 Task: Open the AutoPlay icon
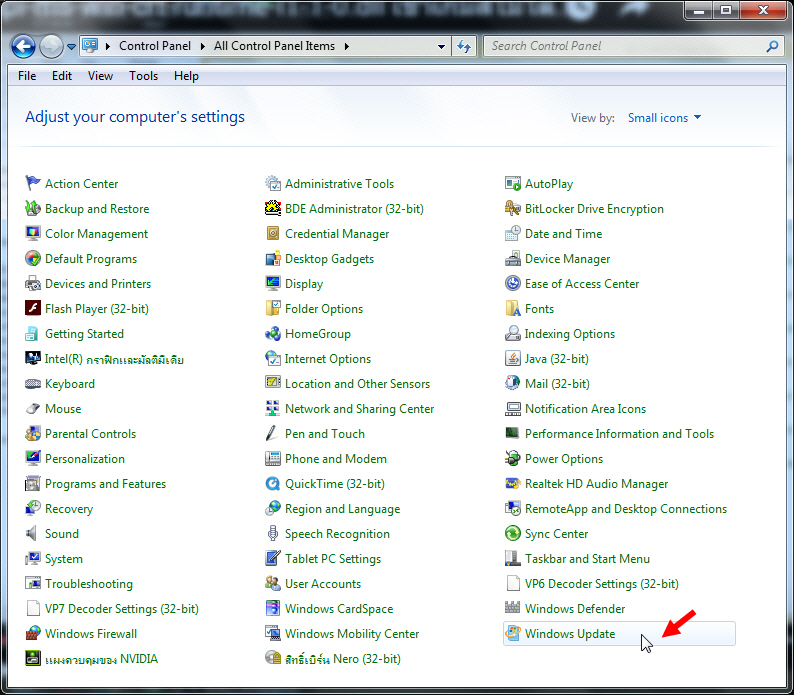513,183
